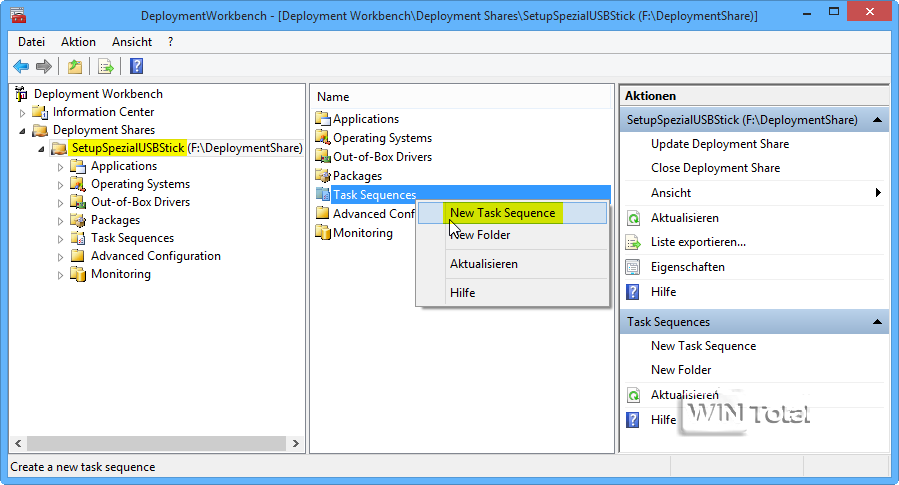Open the Aktion menu

click(x=79, y=42)
